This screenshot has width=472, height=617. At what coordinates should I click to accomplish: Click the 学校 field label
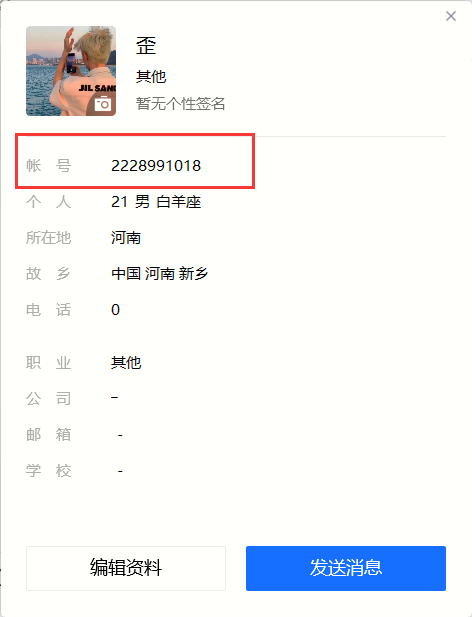point(49,471)
